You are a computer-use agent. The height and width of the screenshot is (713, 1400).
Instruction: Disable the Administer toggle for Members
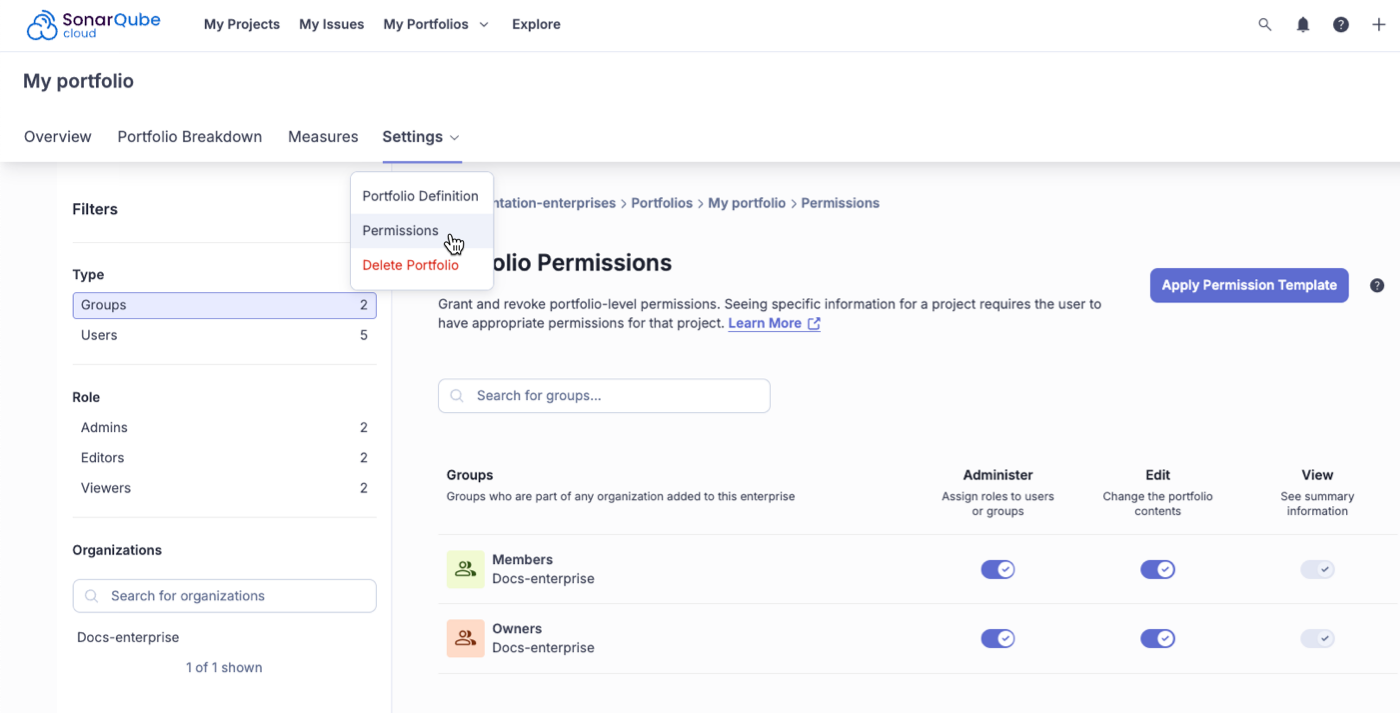[997, 568]
